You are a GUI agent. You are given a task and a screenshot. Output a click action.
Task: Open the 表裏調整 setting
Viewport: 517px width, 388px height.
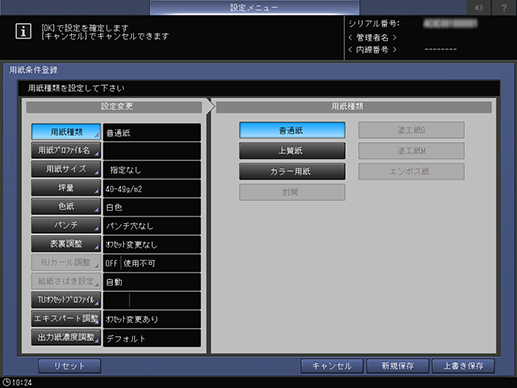tap(66, 244)
